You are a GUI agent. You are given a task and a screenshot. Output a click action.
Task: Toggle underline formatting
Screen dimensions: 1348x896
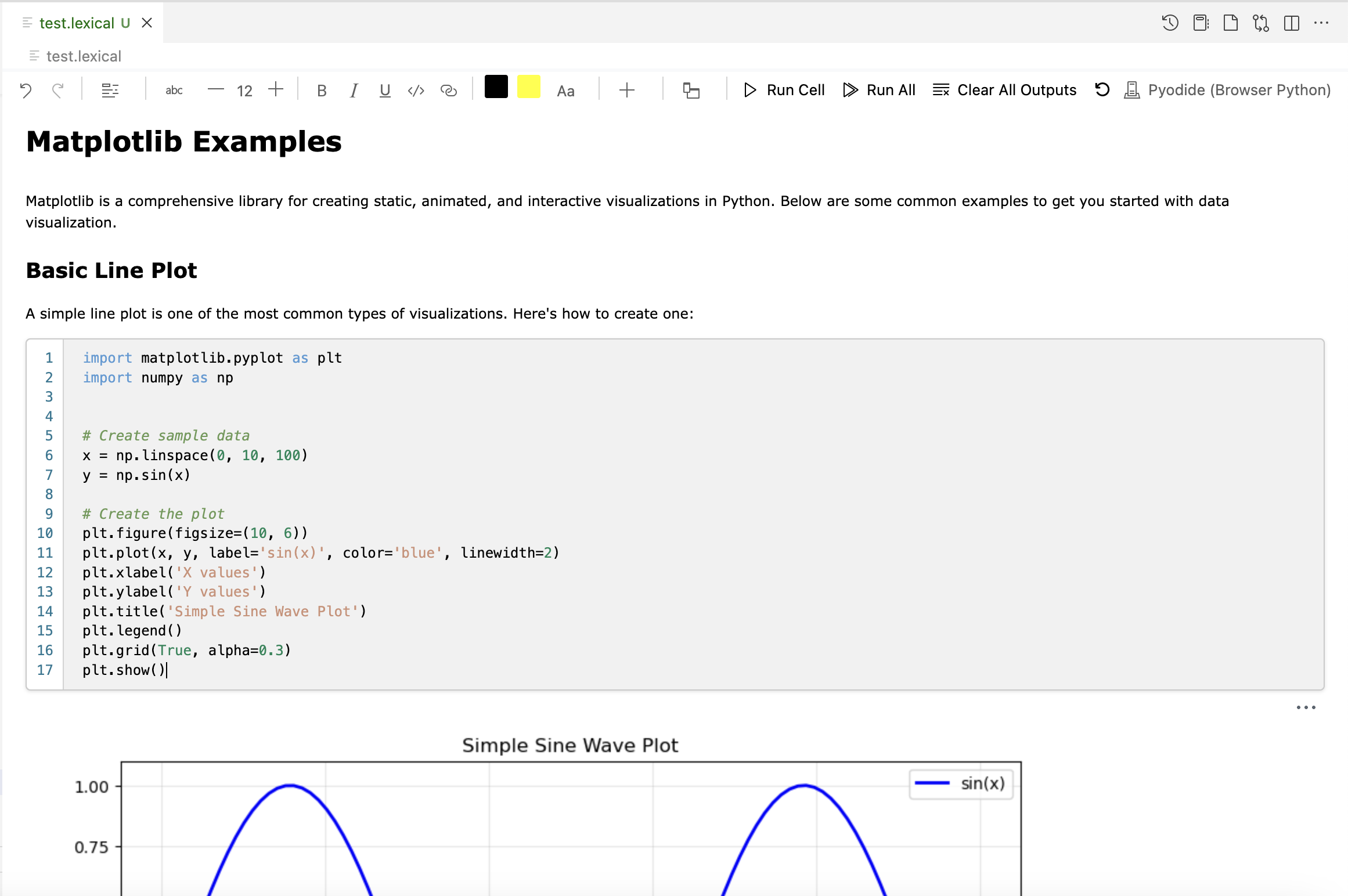384,91
